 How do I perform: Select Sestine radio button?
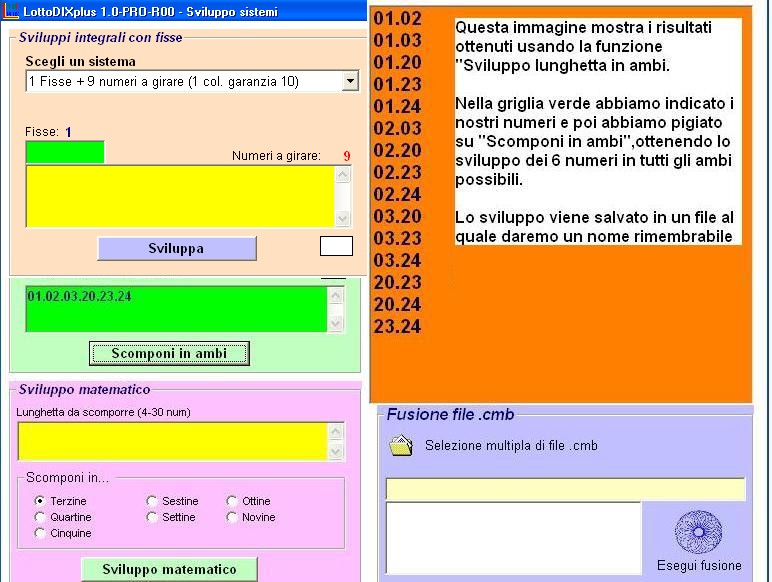(x=152, y=501)
